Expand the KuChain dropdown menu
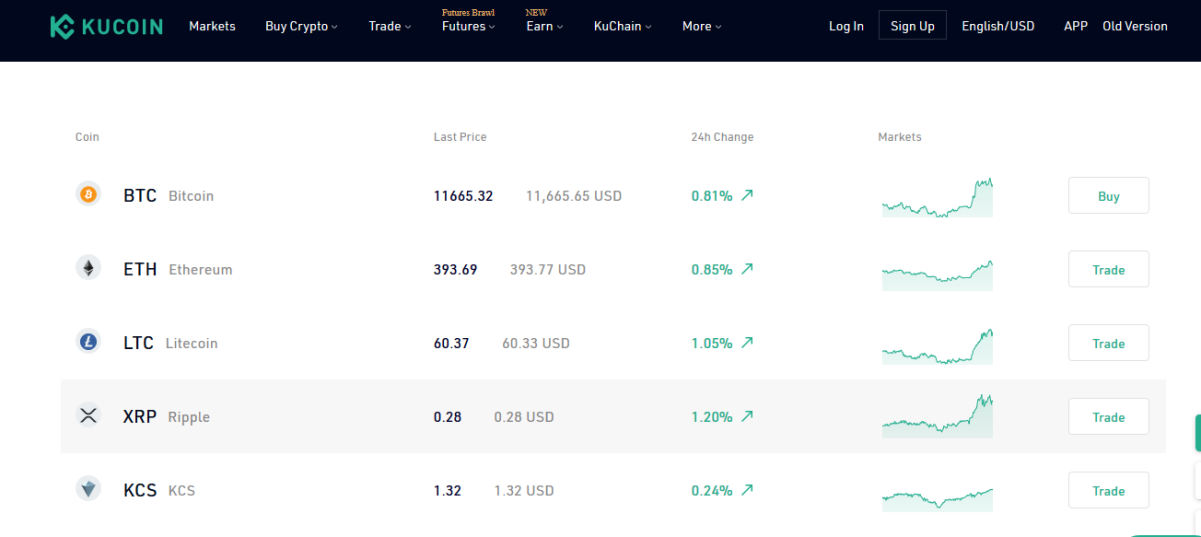1201x537 pixels. pyautogui.click(x=623, y=26)
